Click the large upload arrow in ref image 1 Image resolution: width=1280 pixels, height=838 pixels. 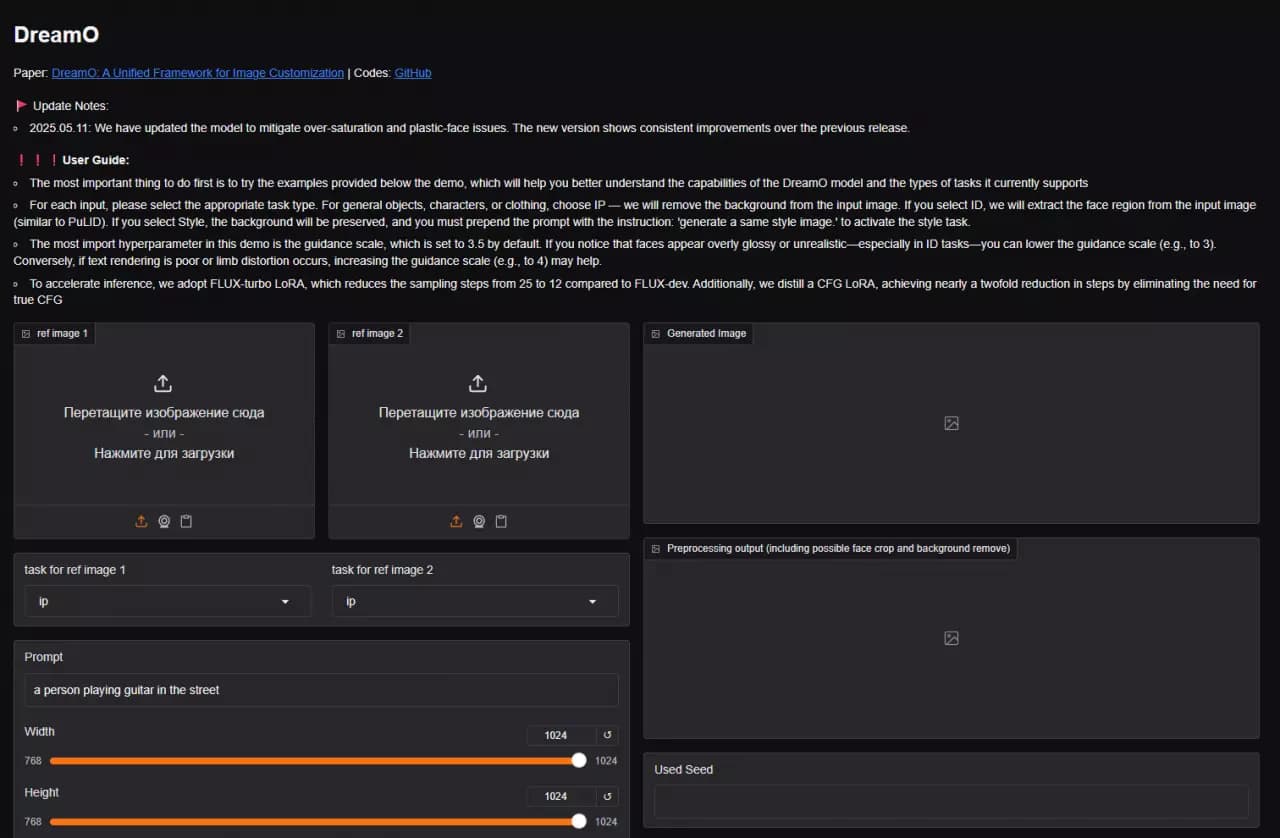coord(163,384)
